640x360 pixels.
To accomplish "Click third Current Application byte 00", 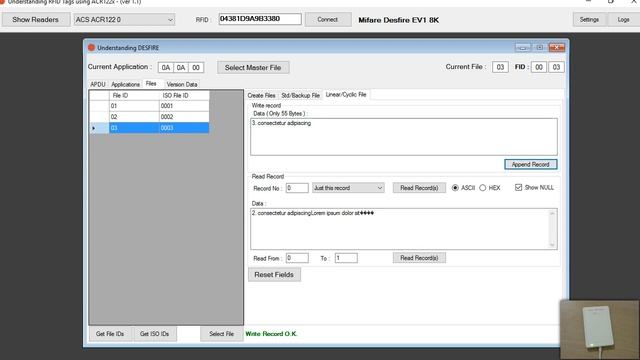I will pyautogui.click(x=196, y=68).
